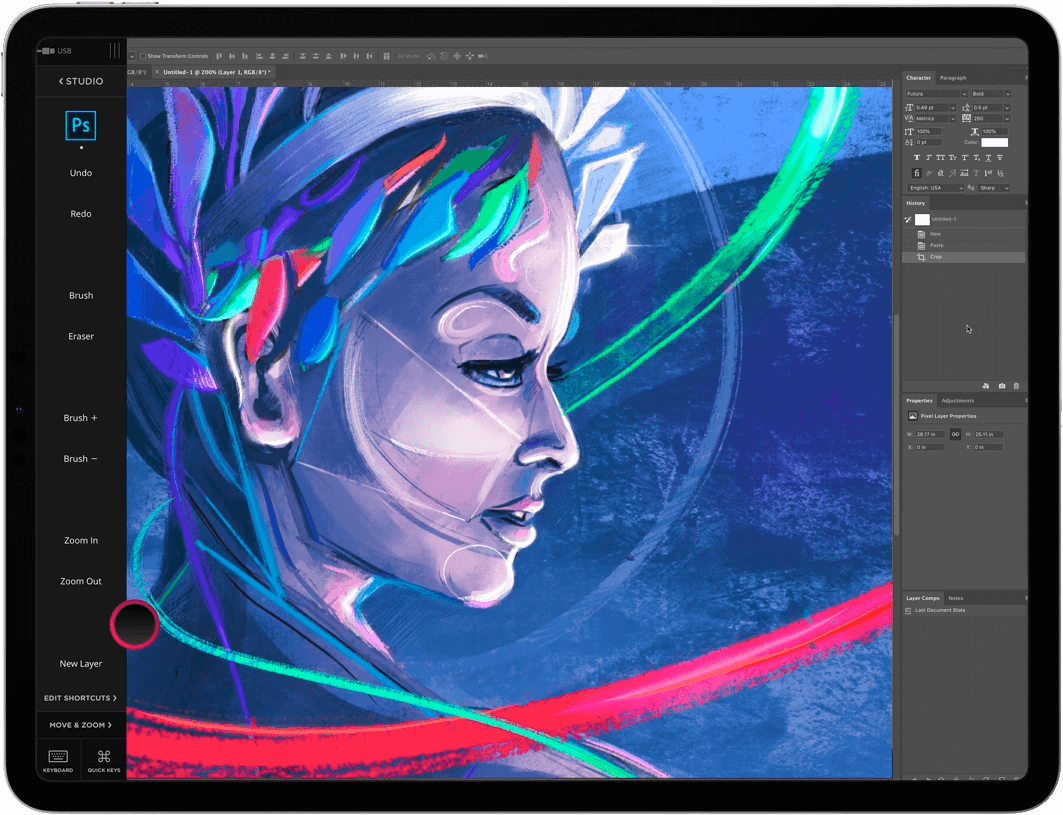Open the English: USA language dropdown
Viewport: 1063px width, 815px height.
tap(936, 188)
